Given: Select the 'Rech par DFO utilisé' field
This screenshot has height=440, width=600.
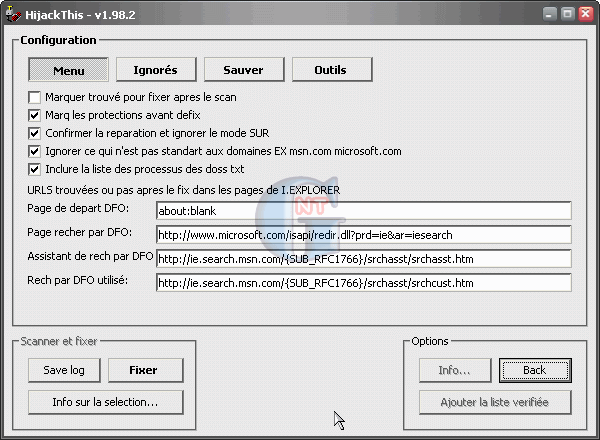Looking at the screenshot, I should [x=364, y=283].
